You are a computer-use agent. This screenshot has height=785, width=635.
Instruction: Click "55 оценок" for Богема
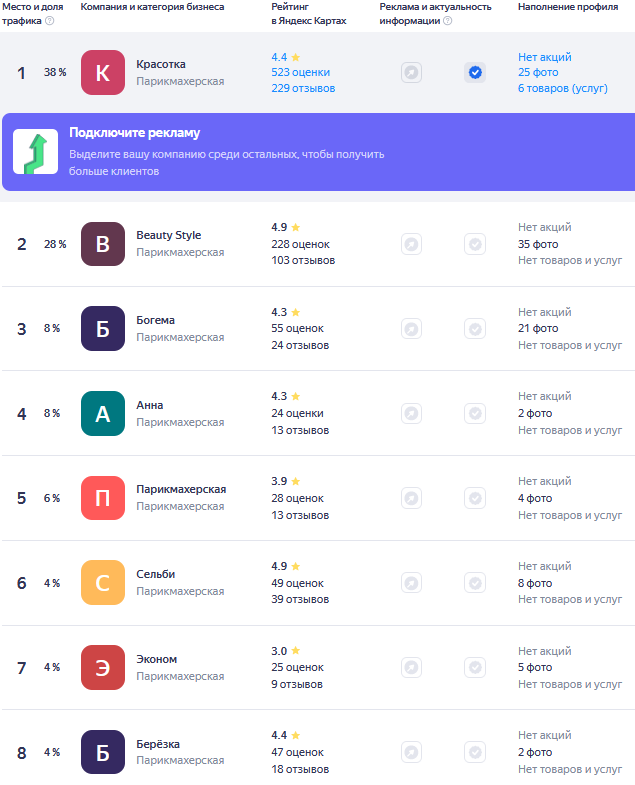[x=297, y=328]
